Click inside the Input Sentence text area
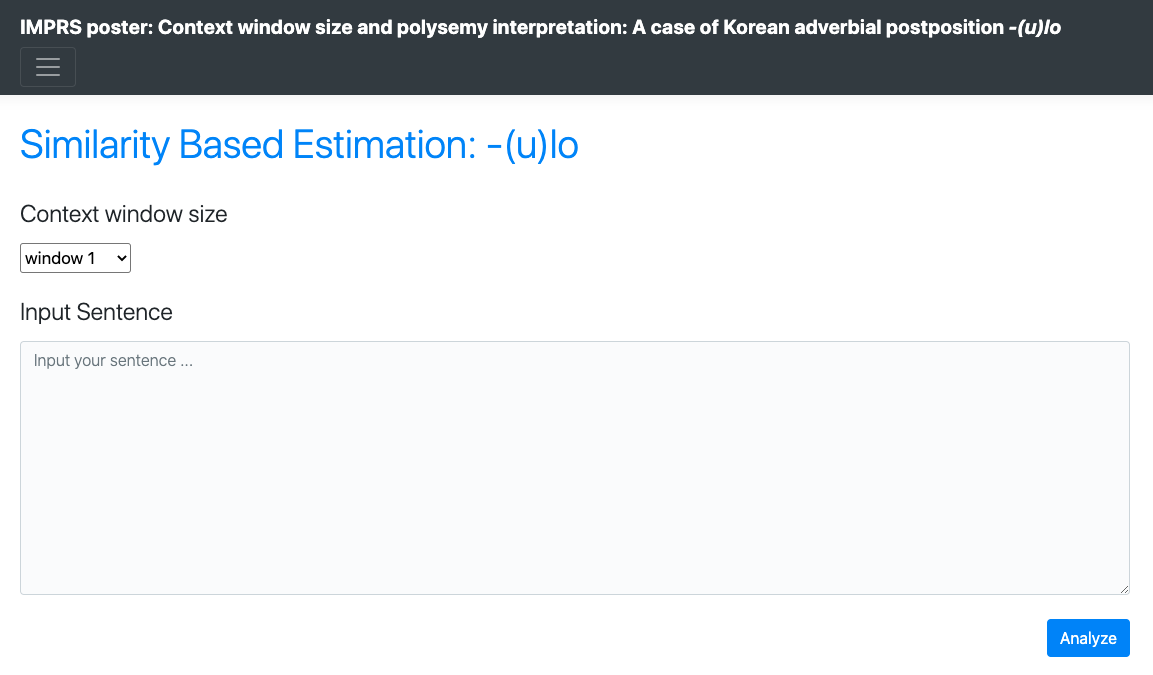The image size is (1153, 675). pyautogui.click(x=575, y=468)
